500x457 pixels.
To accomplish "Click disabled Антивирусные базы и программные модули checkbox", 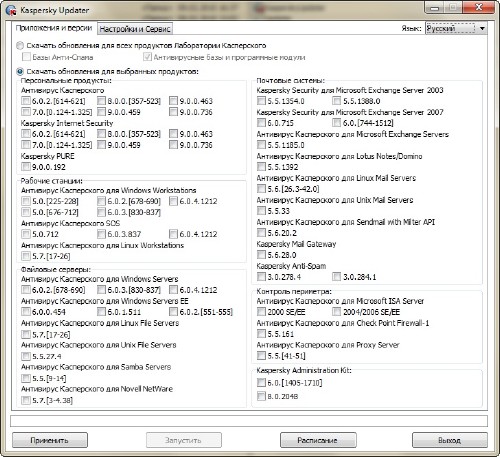I will (147, 57).
